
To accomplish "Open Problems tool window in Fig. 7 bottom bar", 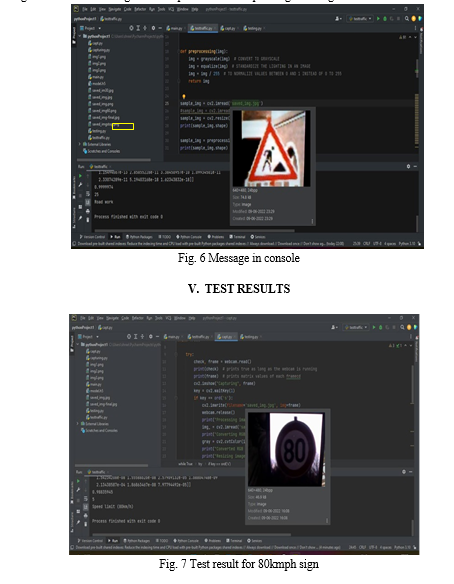I will 214,540.
